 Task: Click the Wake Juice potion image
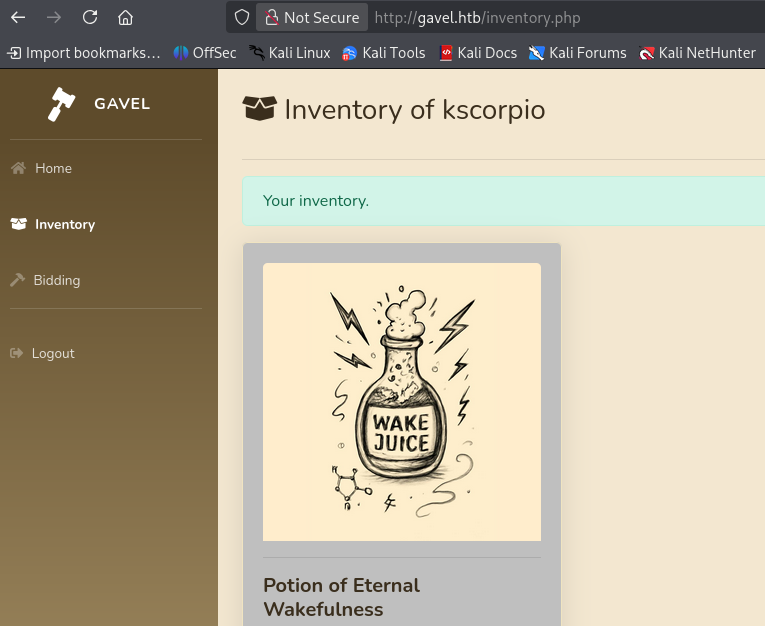[401, 401]
